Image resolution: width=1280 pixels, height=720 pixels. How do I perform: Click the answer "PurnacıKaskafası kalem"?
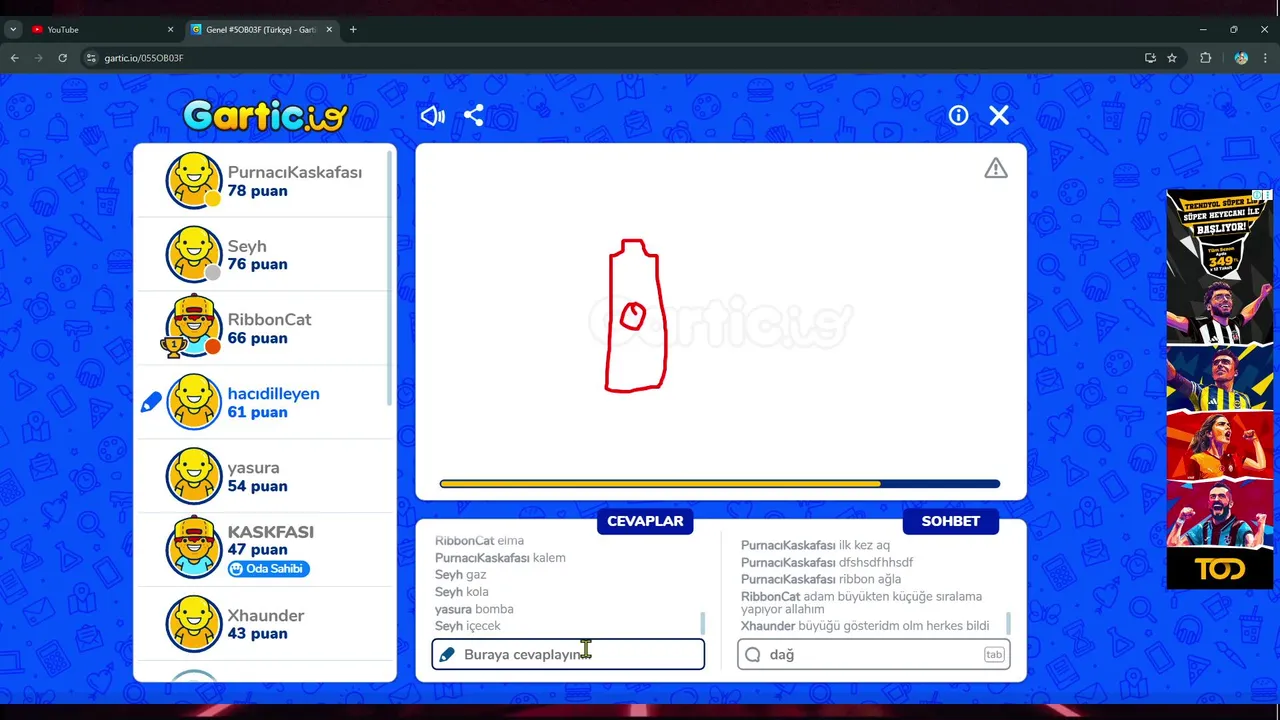click(x=500, y=558)
